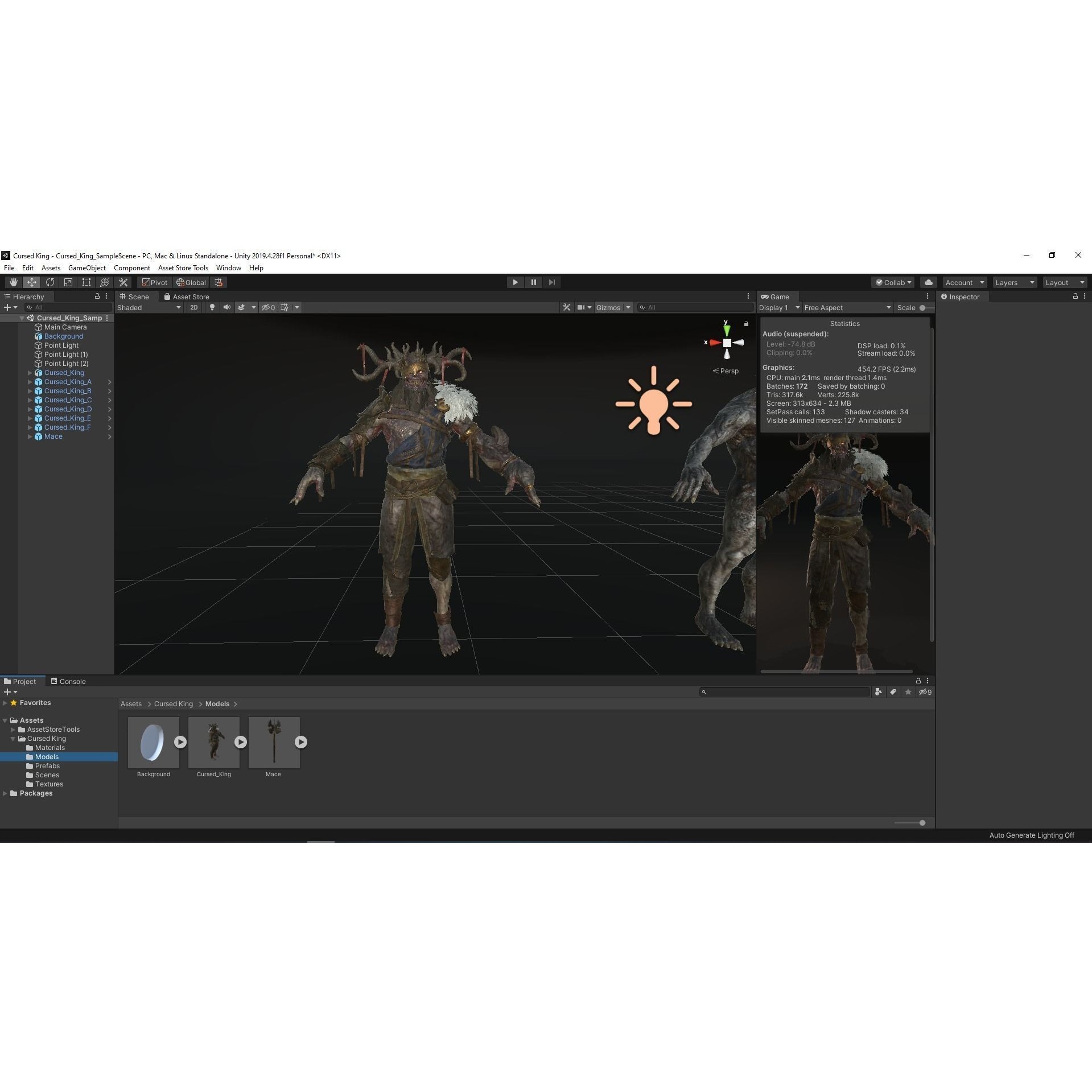Image resolution: width=1092 pixels, height=1092 pixels.
Task: Switch to the Asset Store tab
Action: 187,296
